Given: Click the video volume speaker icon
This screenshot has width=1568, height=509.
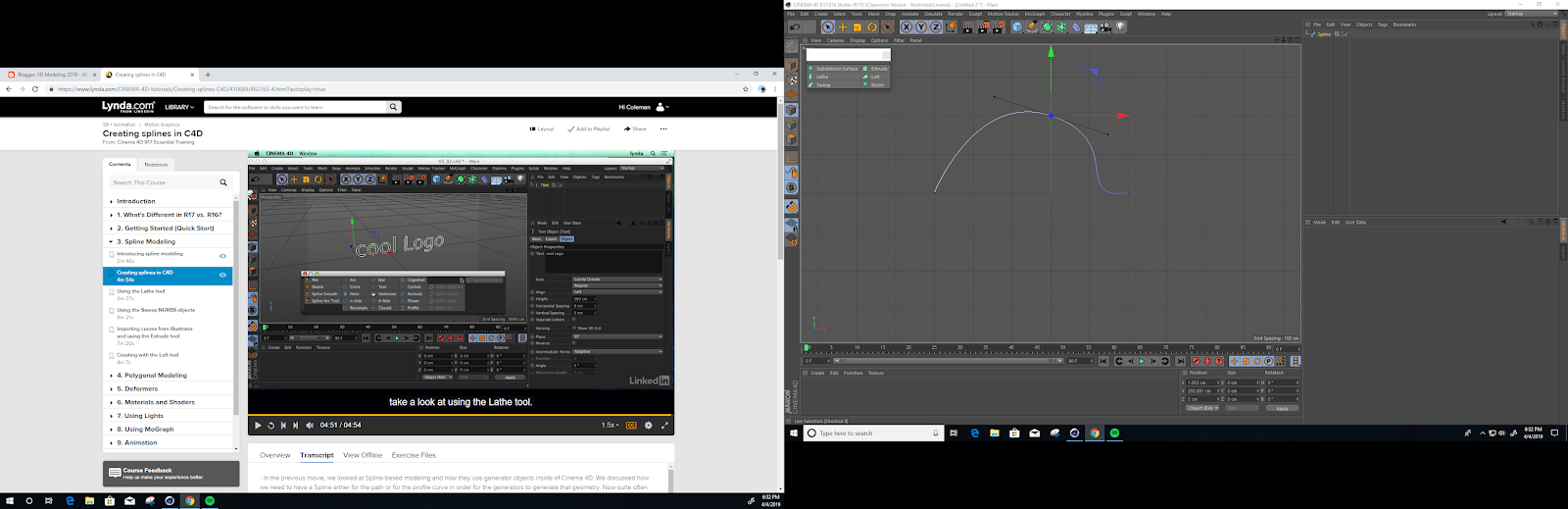Looking at the screenshot, I should (310, 426).
